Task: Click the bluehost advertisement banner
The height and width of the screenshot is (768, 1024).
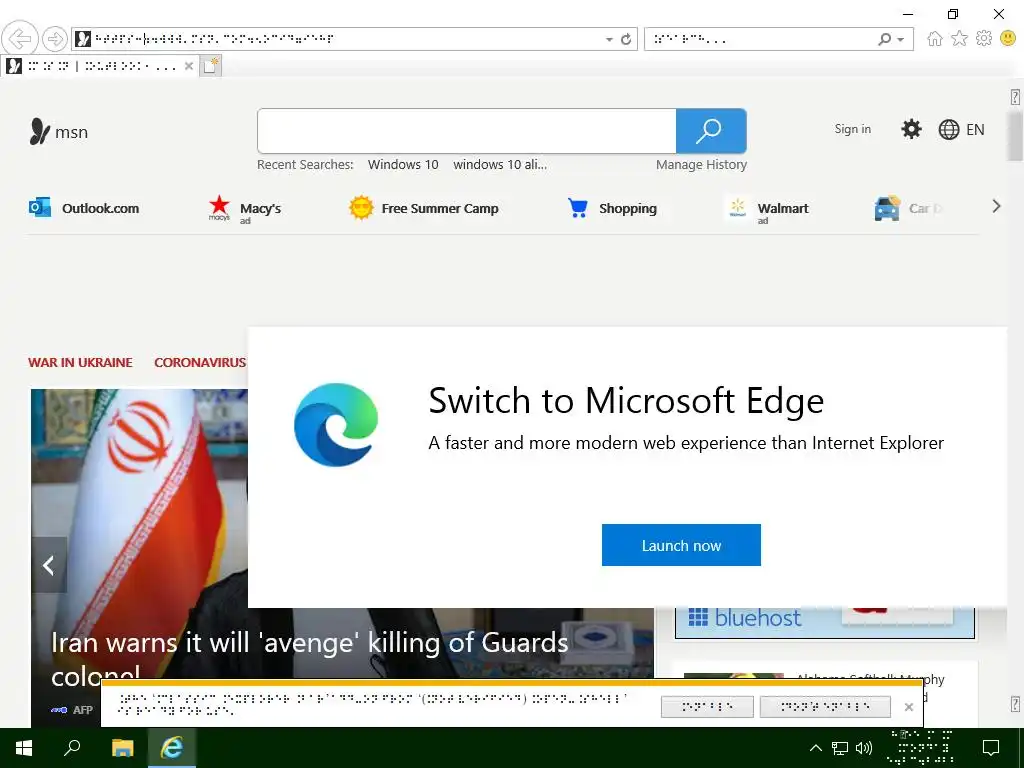Action: 824,622
